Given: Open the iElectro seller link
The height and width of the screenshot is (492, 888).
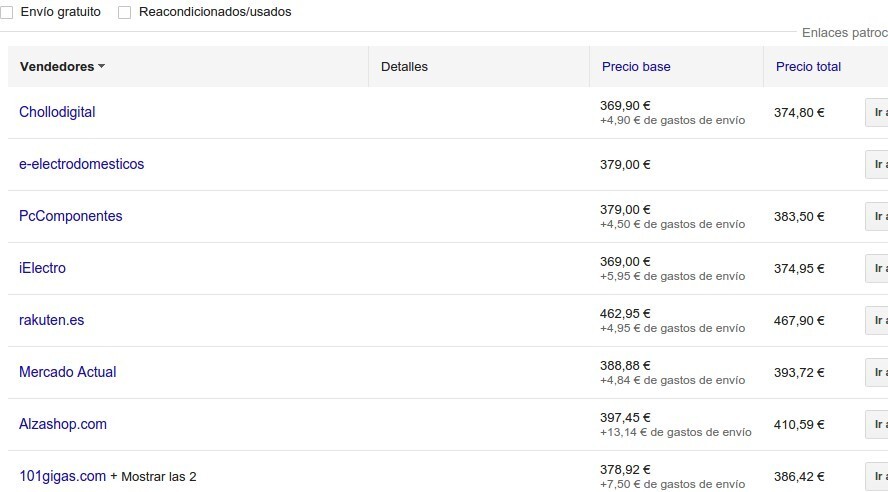Looking at the screenshot, I should tap(42, 268).
